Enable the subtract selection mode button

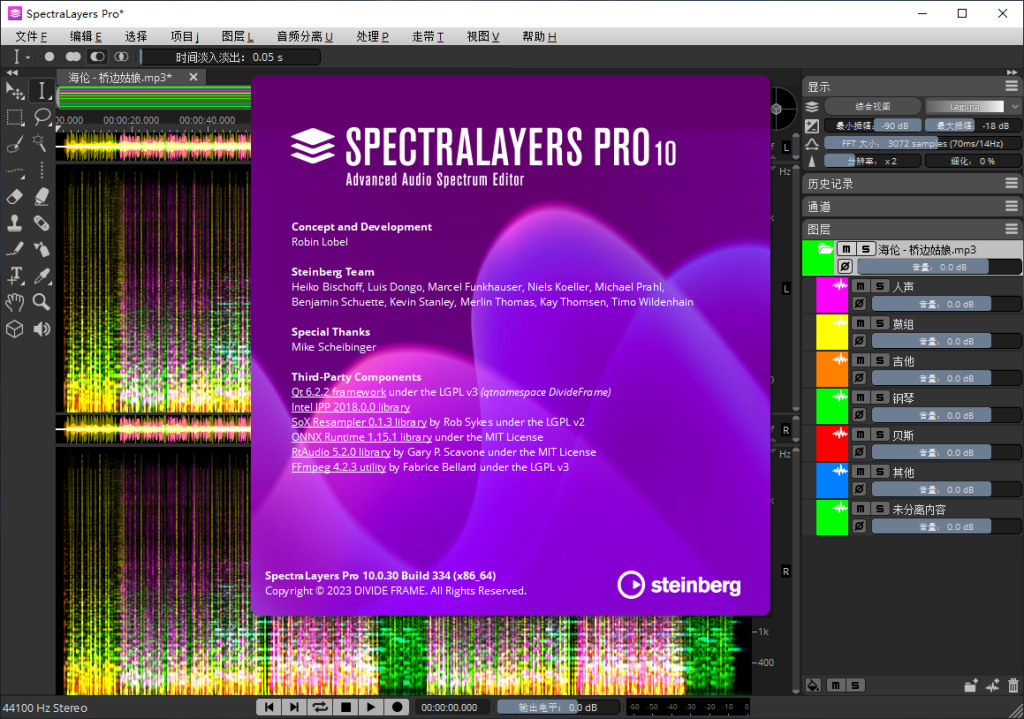[97, 57]
